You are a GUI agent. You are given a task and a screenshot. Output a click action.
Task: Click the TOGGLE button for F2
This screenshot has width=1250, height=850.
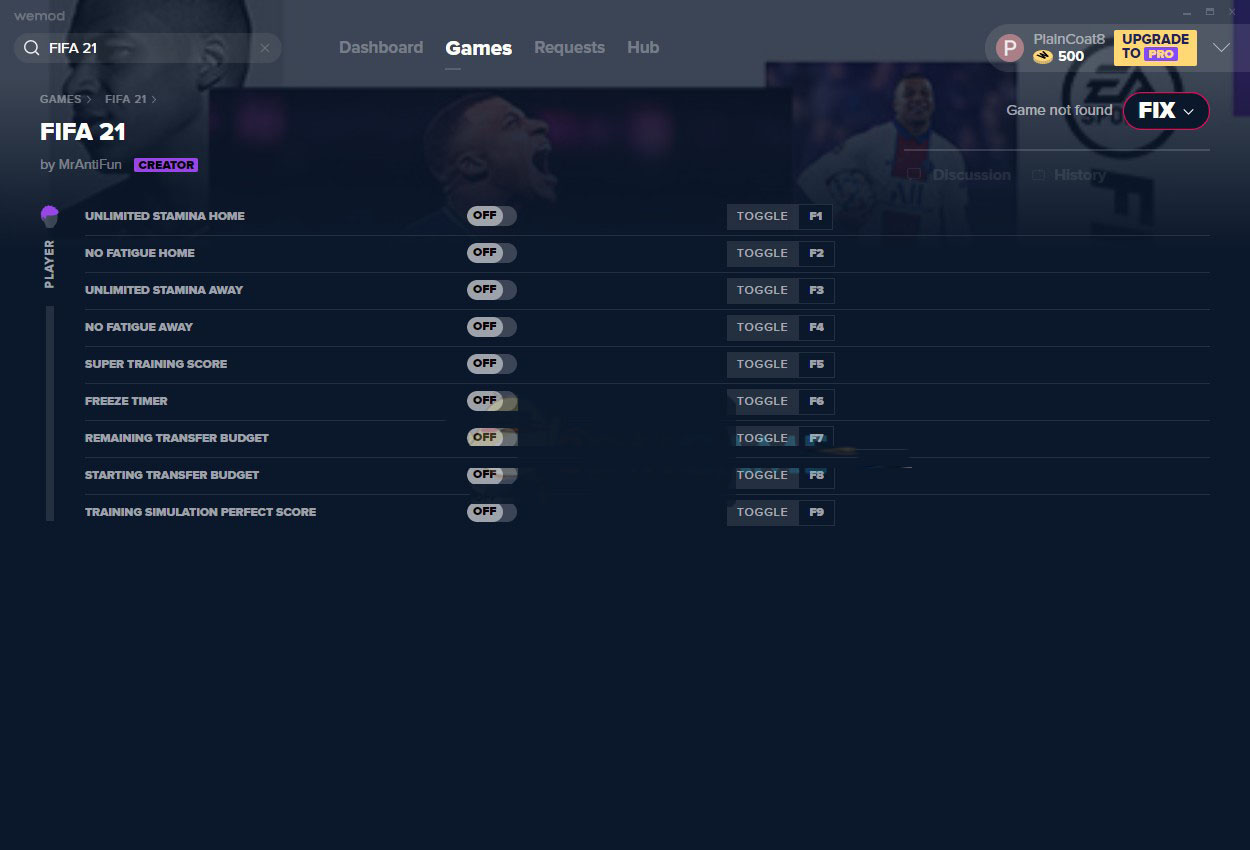[762, 253]
